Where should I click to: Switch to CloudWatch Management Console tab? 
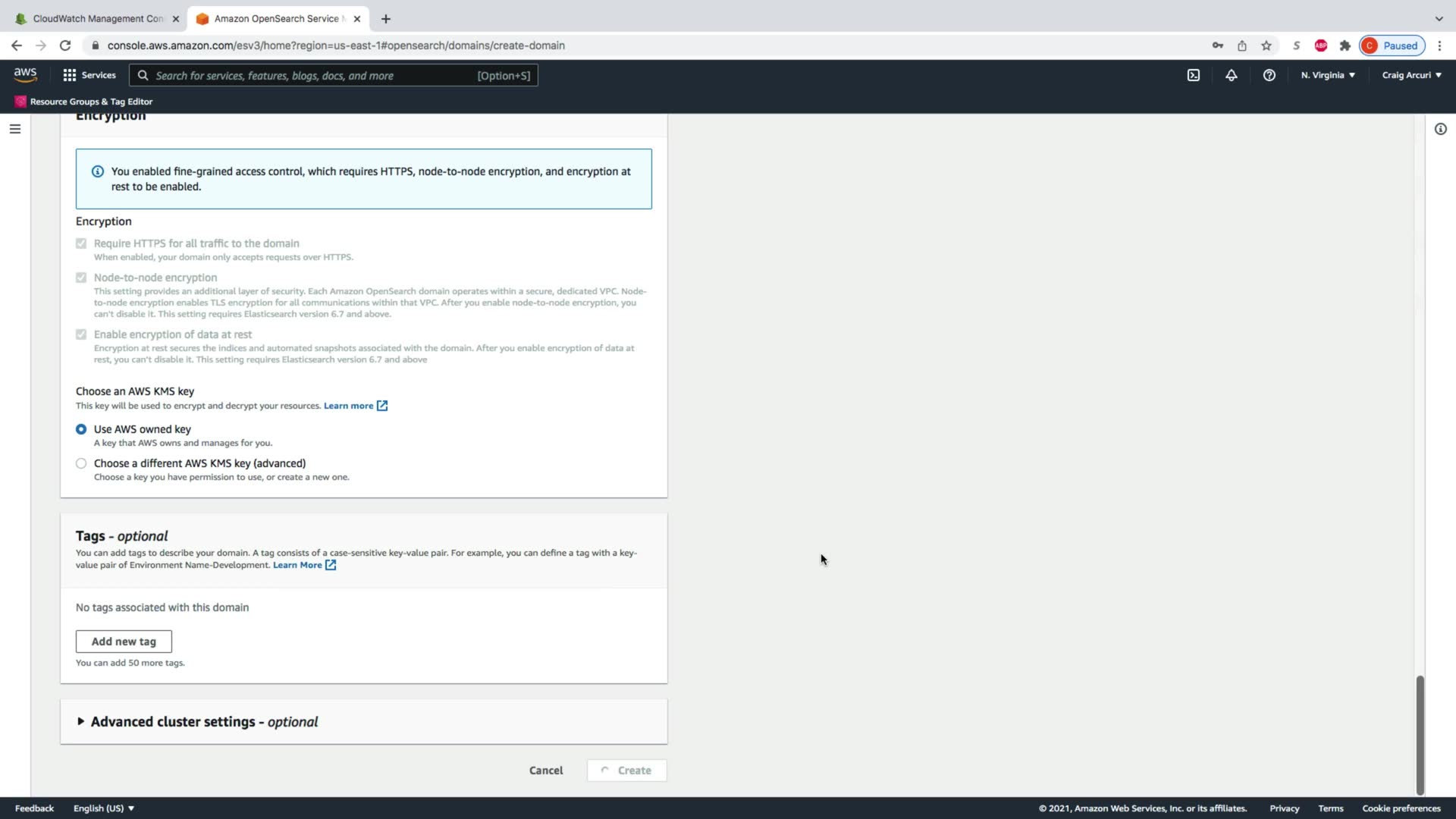tap(97, 18)
